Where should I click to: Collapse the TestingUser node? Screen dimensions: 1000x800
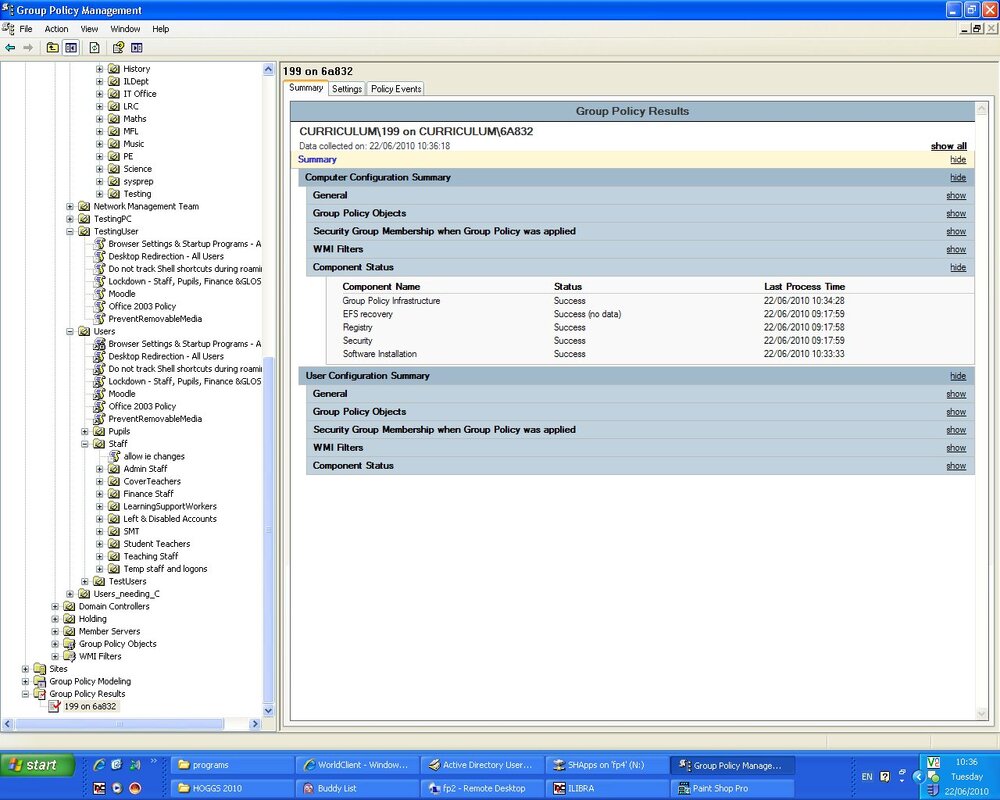click(x=70, y=232)
